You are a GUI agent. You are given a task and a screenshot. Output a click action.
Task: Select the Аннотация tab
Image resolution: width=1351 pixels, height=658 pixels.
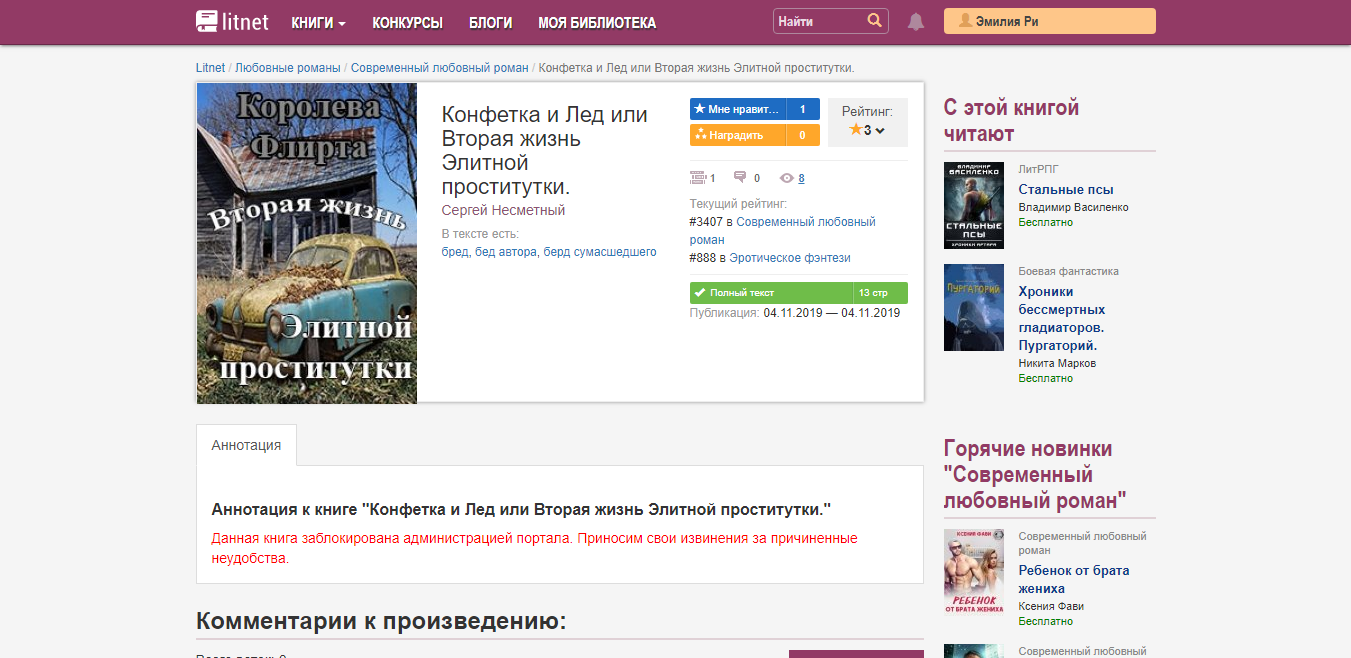pos(246,445)
